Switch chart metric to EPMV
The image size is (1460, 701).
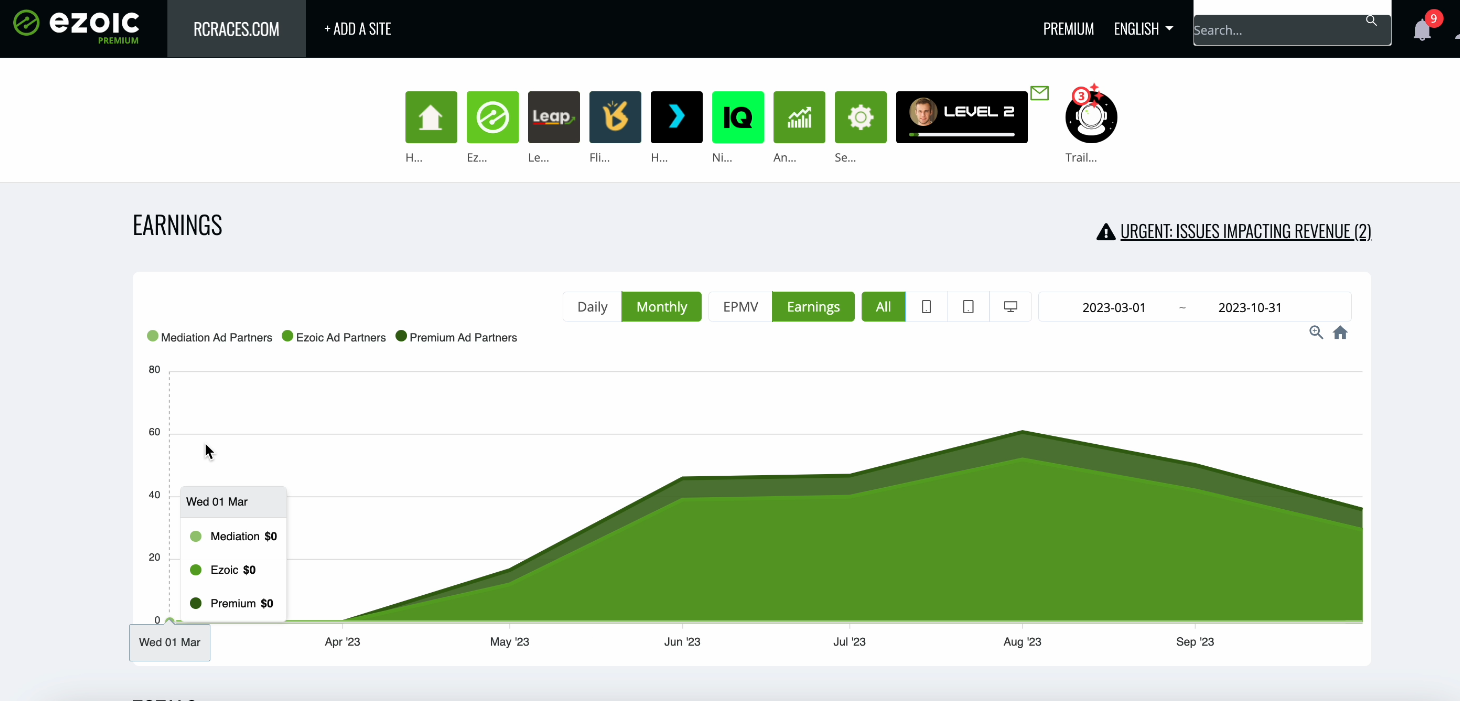[740, 307]
